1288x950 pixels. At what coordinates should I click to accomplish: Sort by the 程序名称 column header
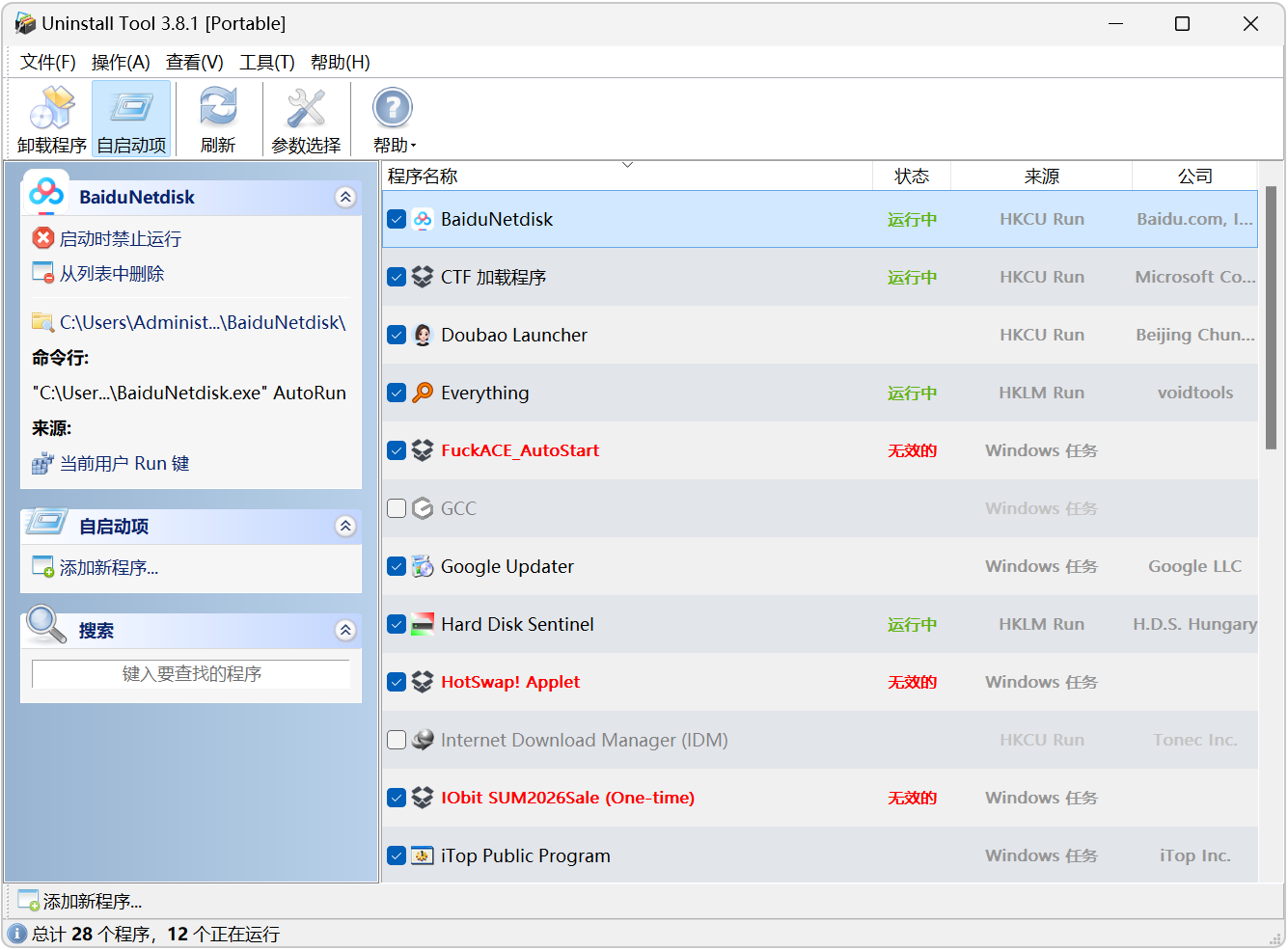pyautogui.click(x=627, y=176)
